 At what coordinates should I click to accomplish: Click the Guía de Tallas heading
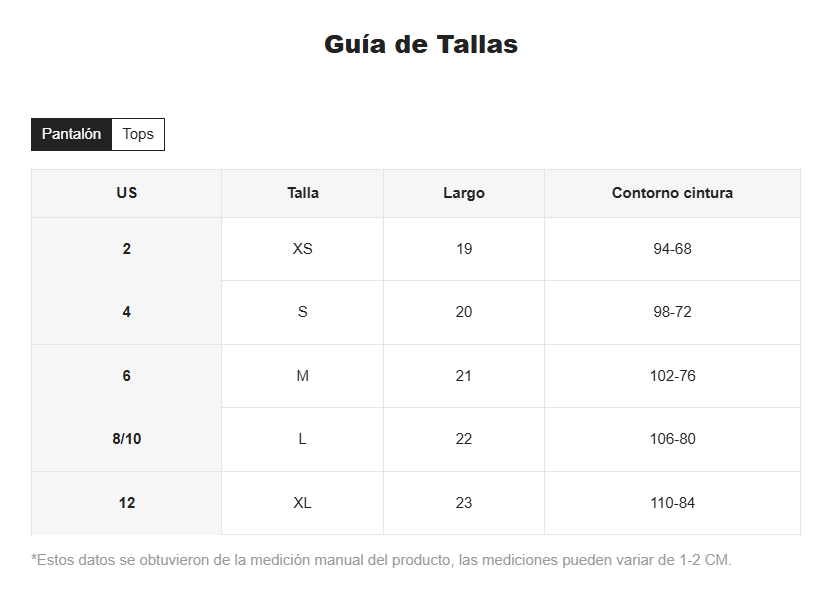421,45
